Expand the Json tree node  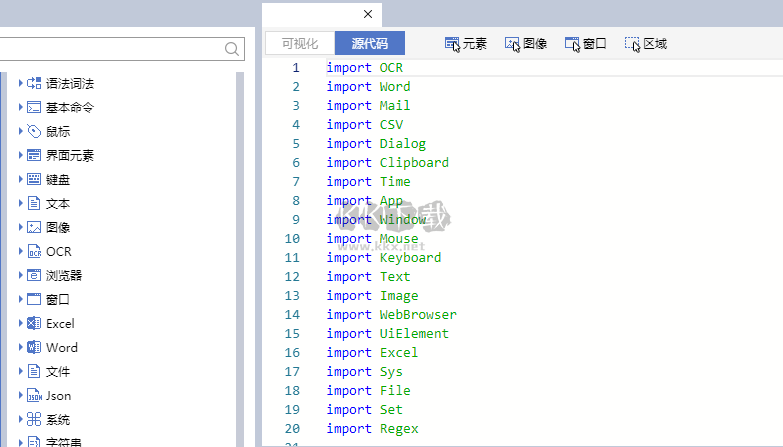[x=20, y=395]
